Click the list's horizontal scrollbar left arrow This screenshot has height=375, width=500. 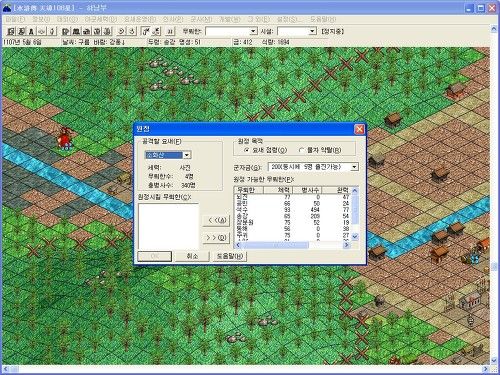238,245
